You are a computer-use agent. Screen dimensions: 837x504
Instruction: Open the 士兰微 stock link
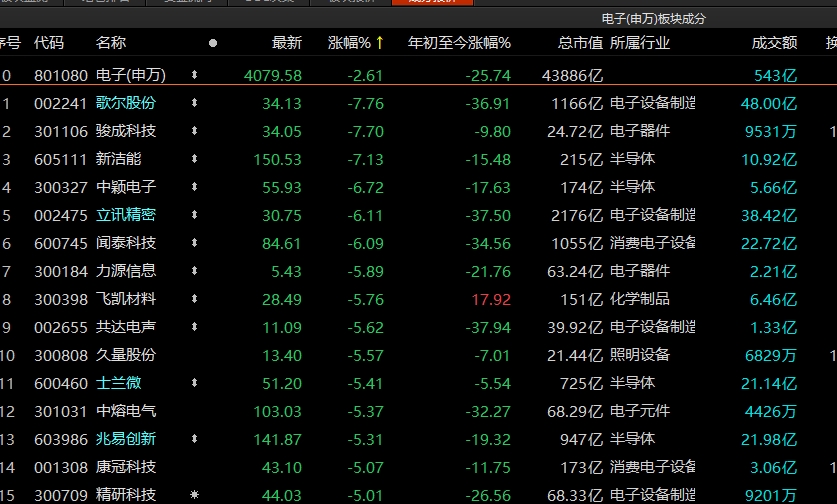pyautogui.click(x=119, y=383)
